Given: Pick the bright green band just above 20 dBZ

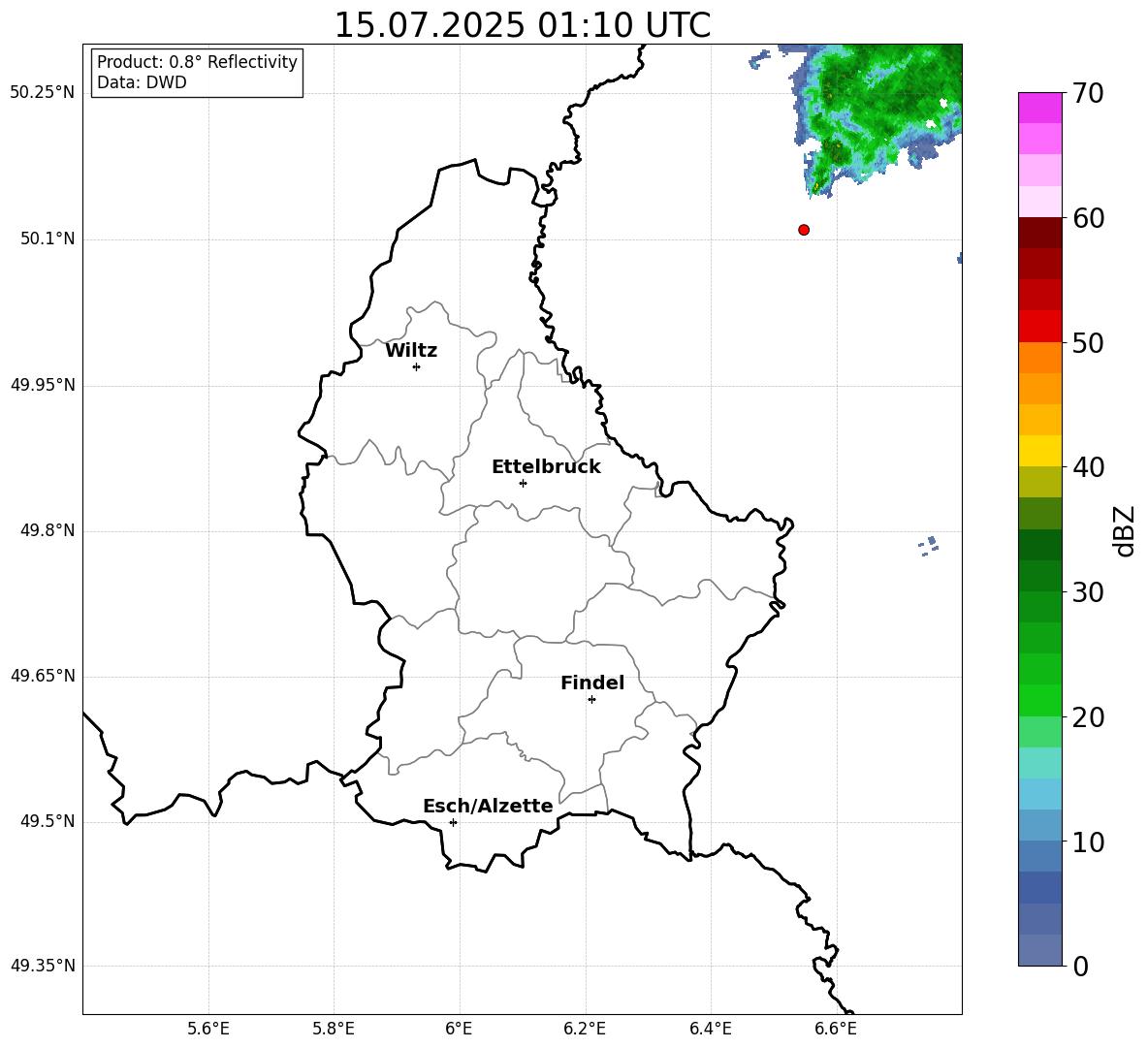Looking at the screenshot, I should point(1039,700).
